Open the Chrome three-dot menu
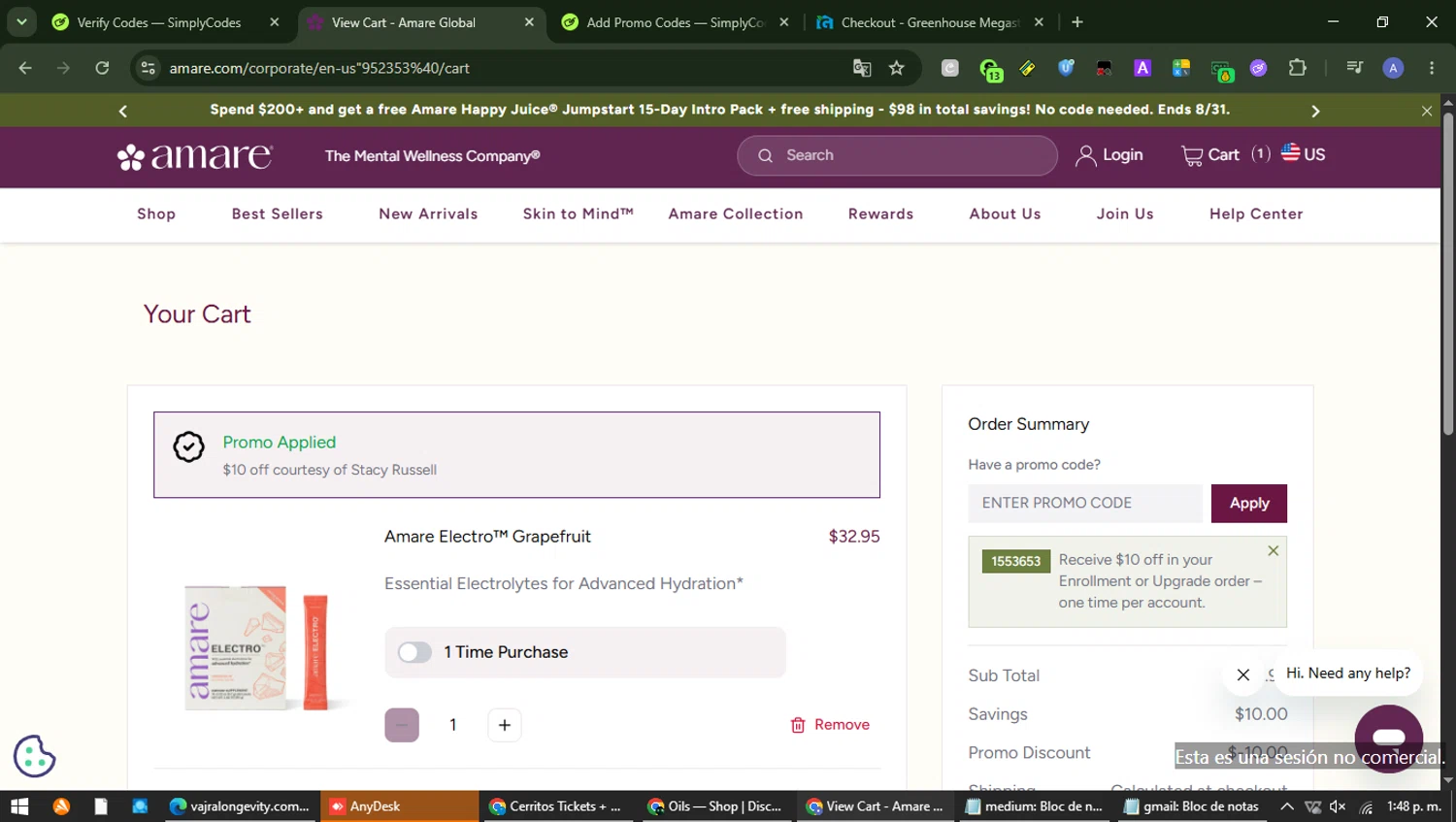The height and width of the screenshot is (822, 1456). (1432, 68)
